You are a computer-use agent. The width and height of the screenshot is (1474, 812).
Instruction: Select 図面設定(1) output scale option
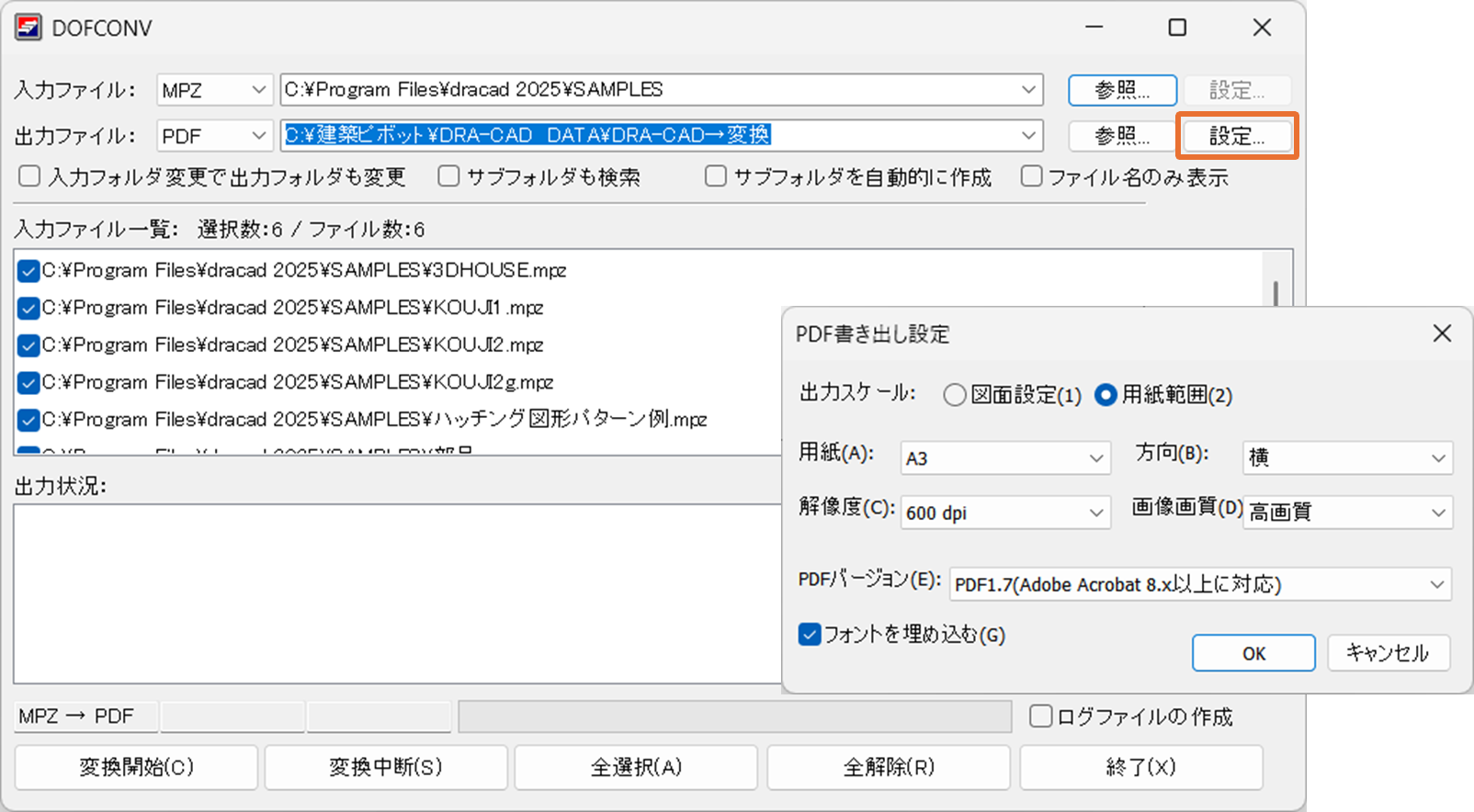point(955,395)
